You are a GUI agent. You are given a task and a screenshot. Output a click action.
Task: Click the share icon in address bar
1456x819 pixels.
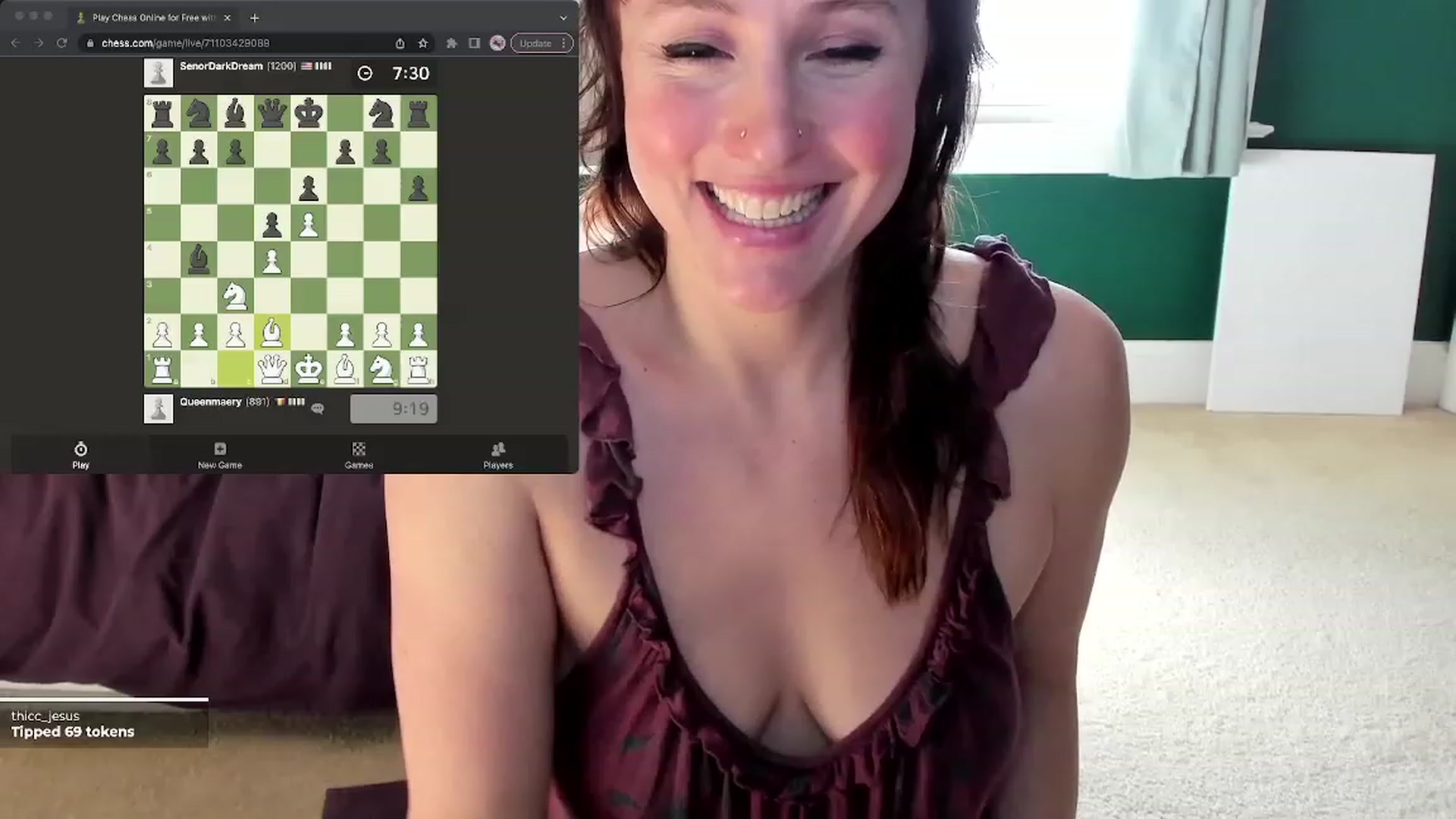pos(400,43)
